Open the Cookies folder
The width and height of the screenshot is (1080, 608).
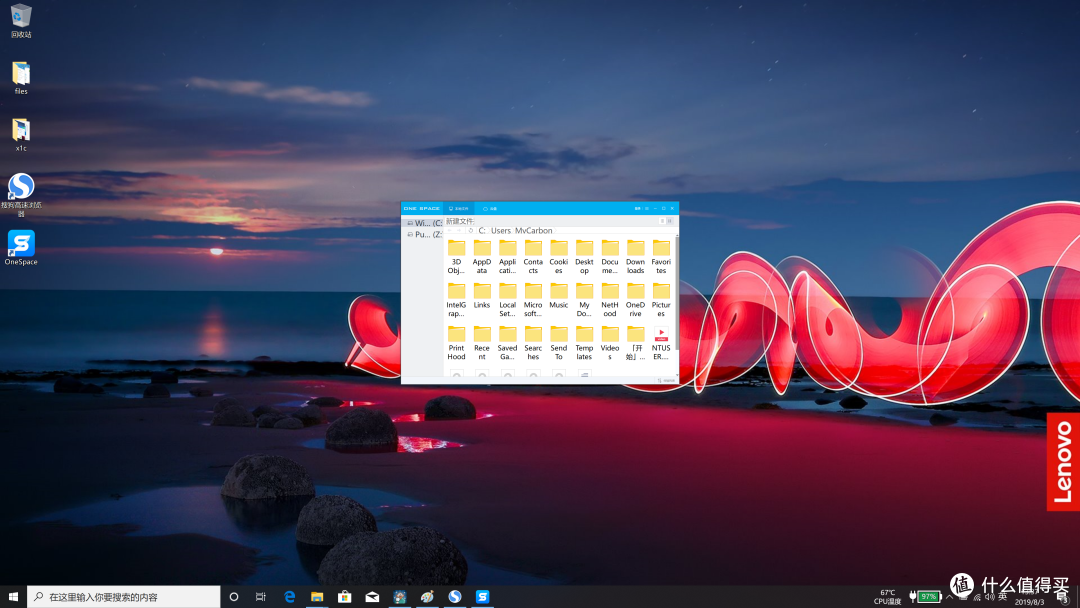coord(559,256)
